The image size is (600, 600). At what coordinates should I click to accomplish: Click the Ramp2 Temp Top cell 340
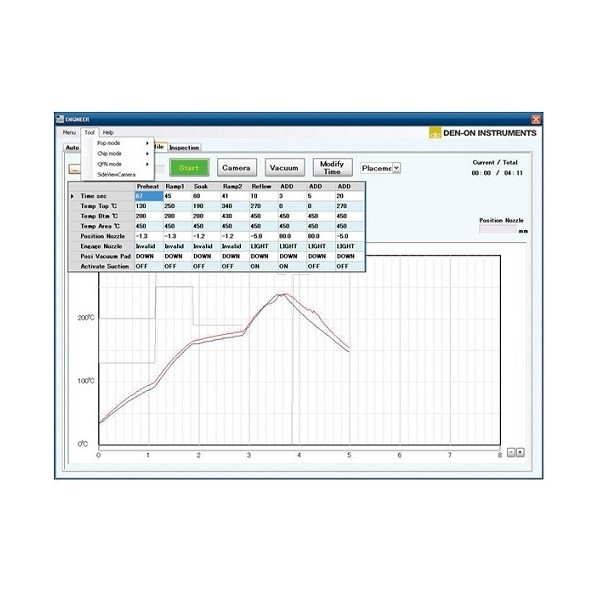pyautogui.click(x=235, y=206)
